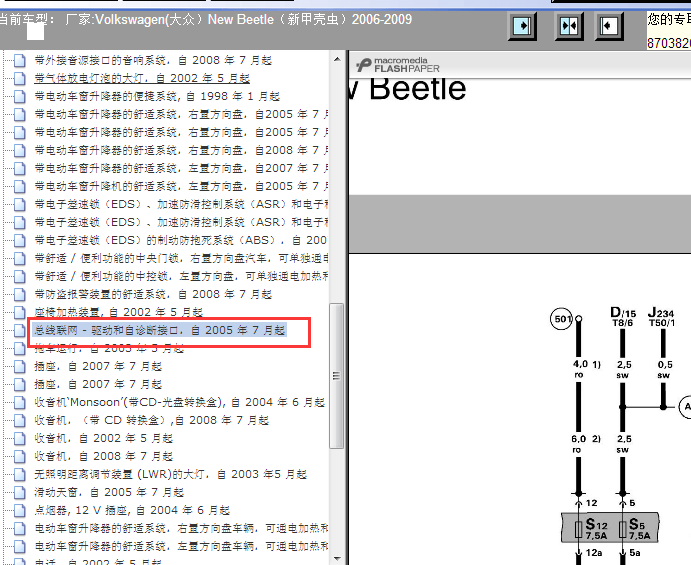Click fuse S5 7,5A in the wiring diagram
Screen dimensions: 691x565
pyautogui.click(x=635, y=528)
